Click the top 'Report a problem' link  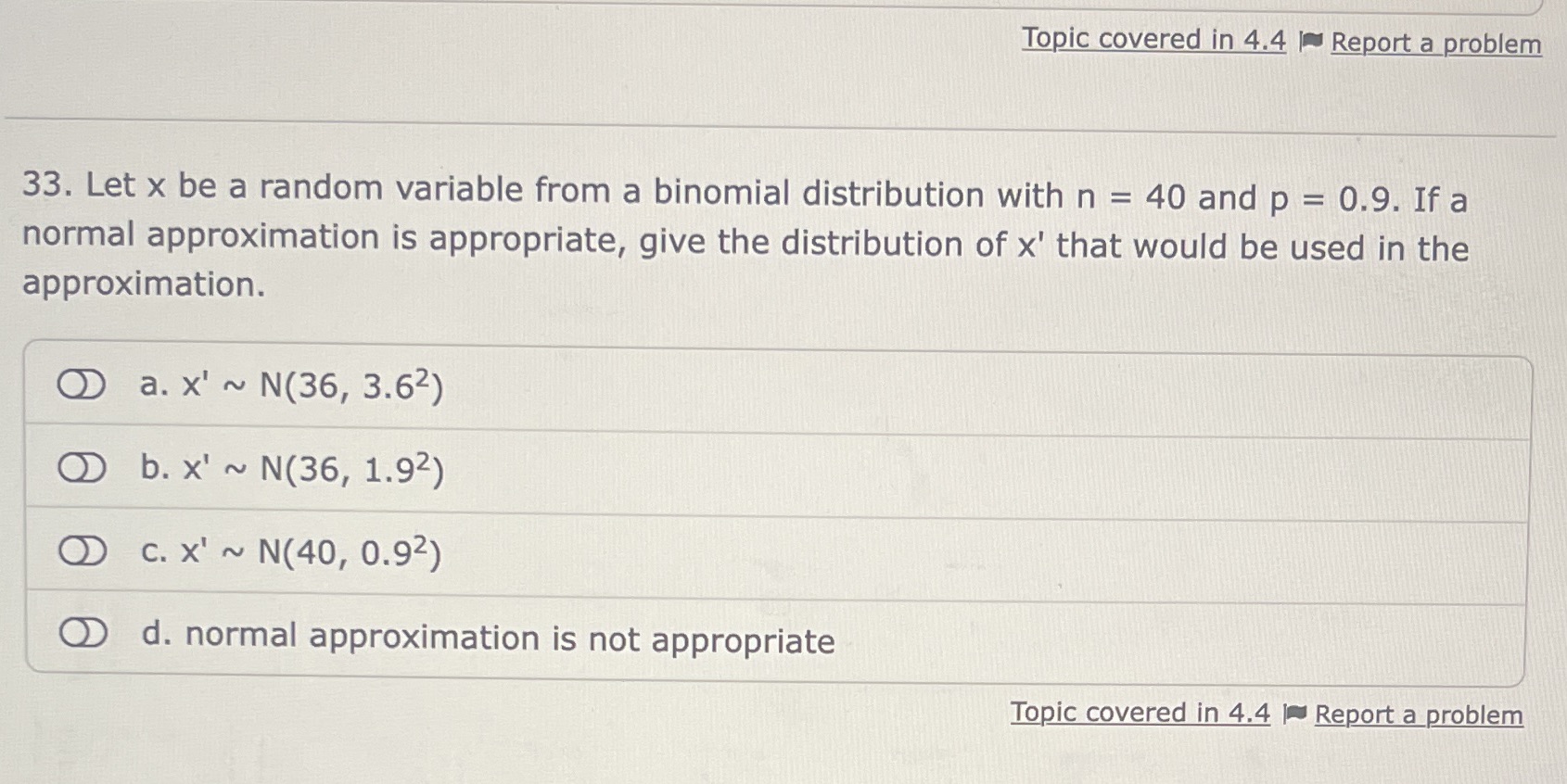(1438, 44)
